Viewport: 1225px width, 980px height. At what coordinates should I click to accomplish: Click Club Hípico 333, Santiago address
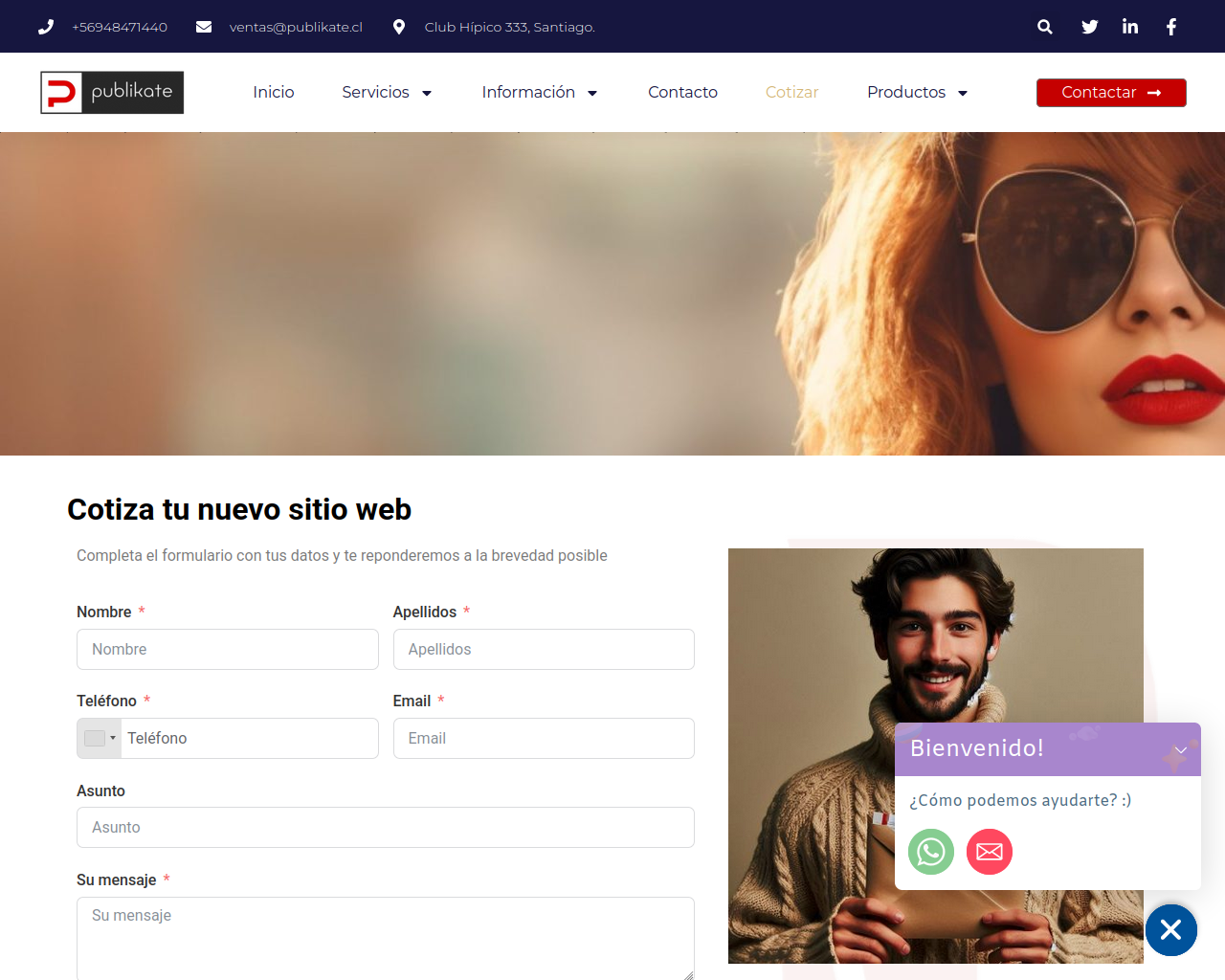click(510, 27)
